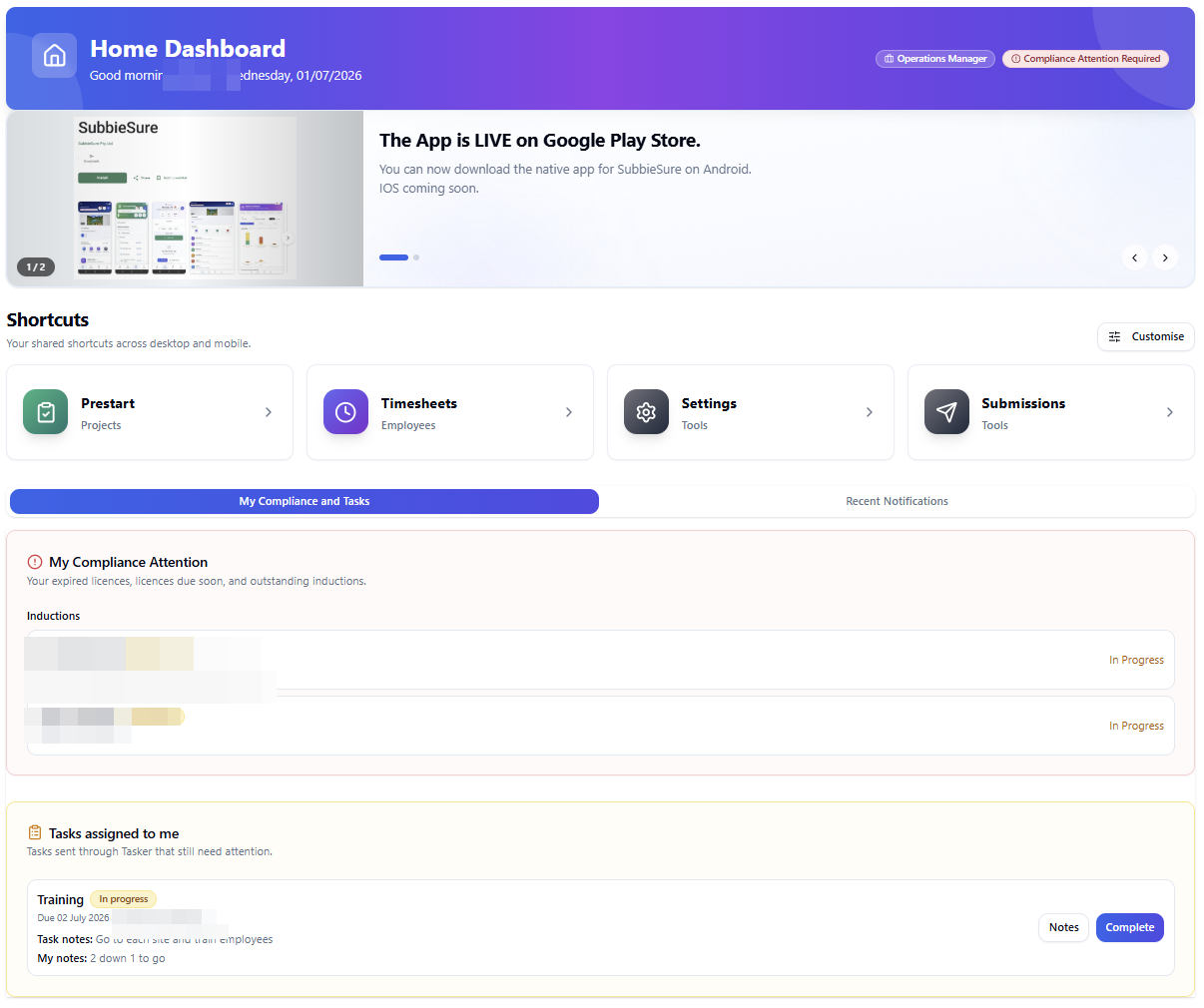Click the Inductions label
Screen dimensions: 1204x1008
(x=53, y=616)
